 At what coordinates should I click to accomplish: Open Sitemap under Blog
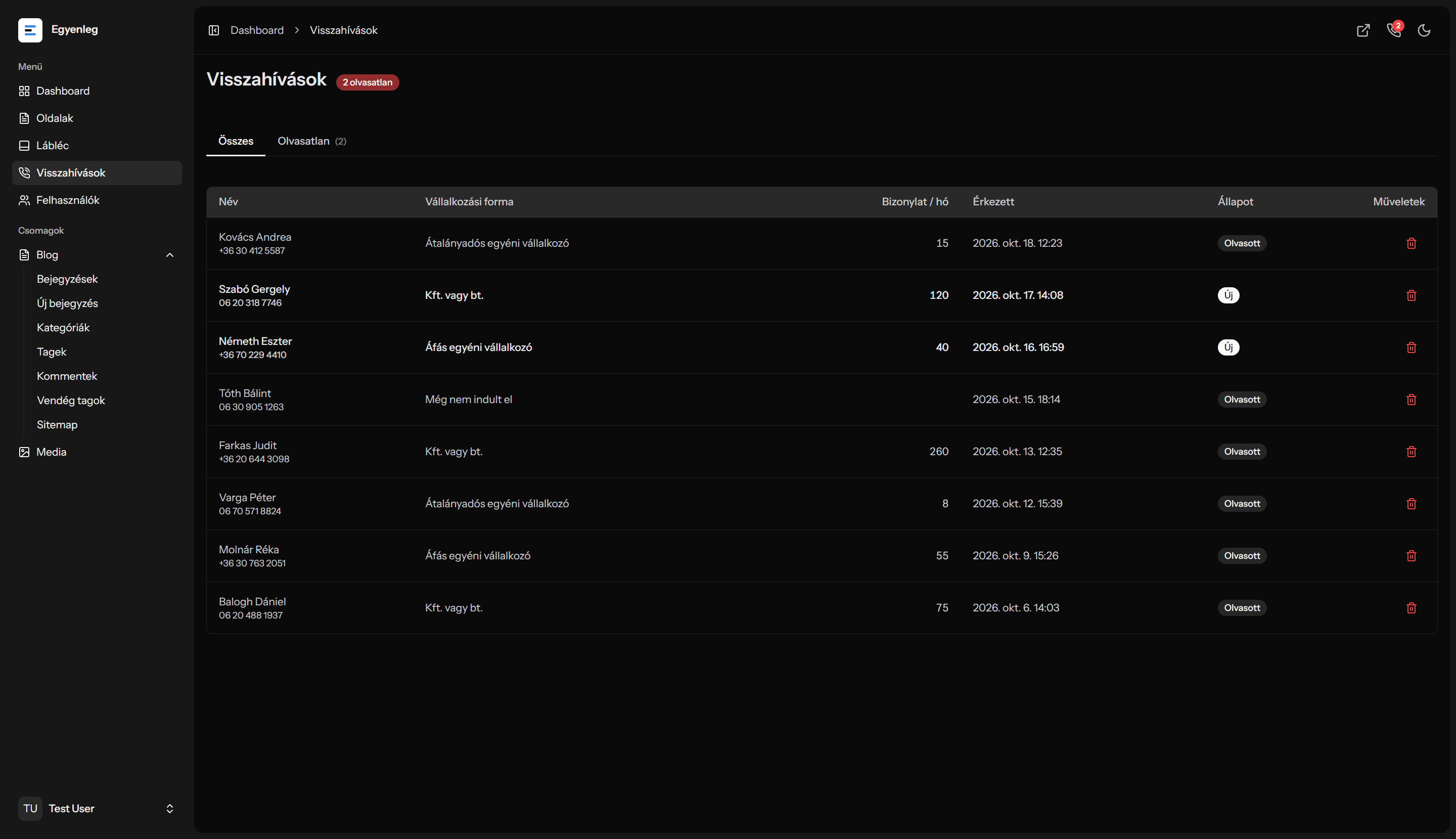pos(57,425)
